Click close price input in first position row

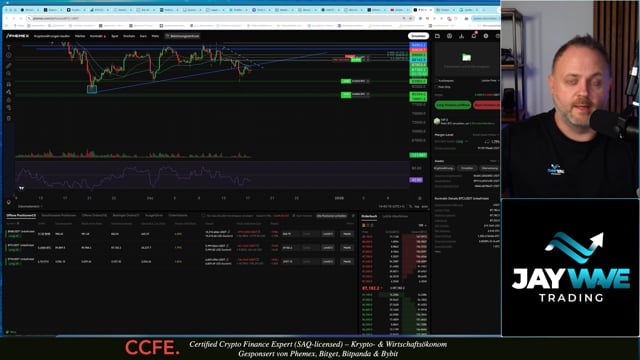(x=291, y=234)
